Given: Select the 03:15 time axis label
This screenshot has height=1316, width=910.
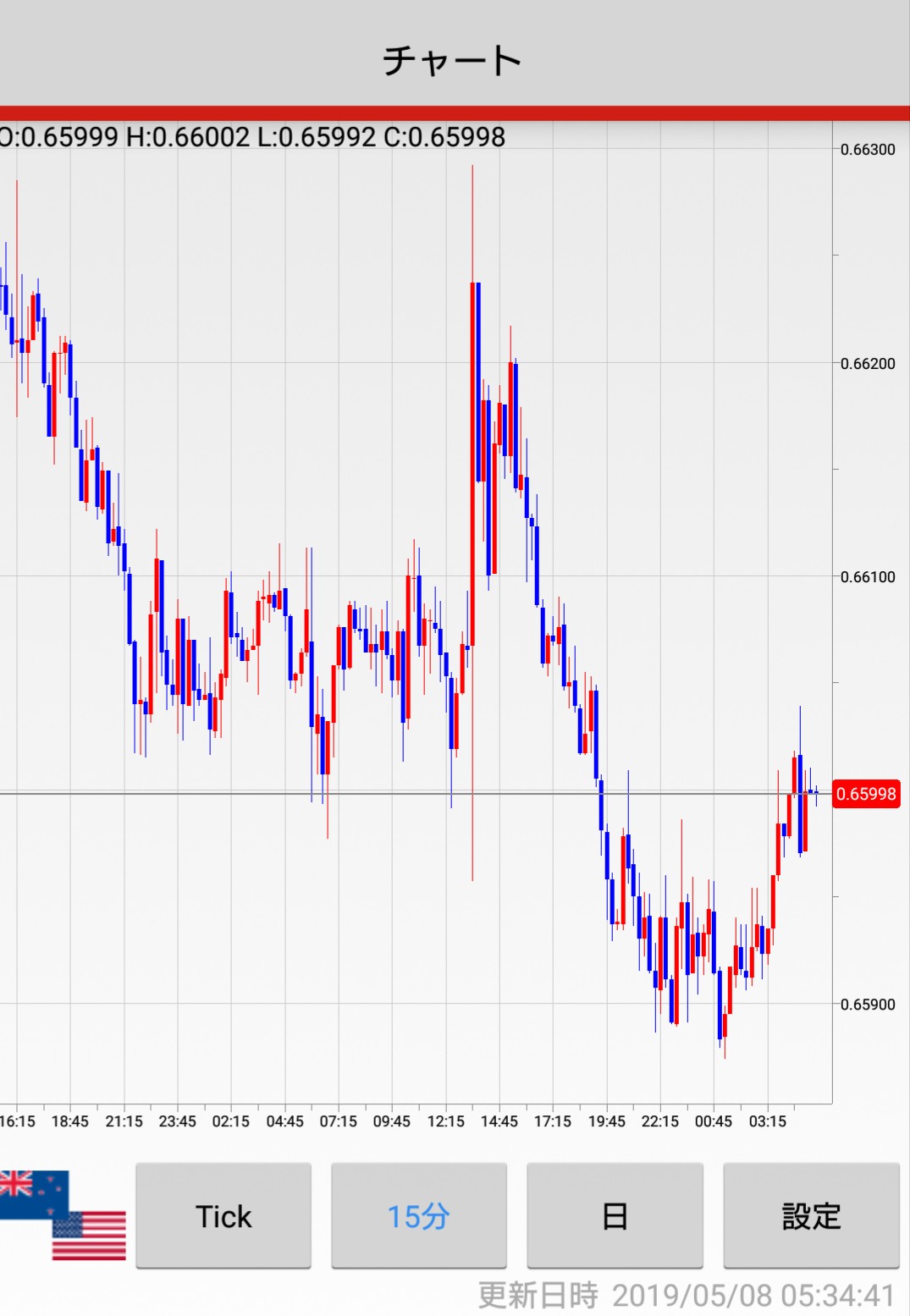Looking at the screenshot, I should point(767,1121).
